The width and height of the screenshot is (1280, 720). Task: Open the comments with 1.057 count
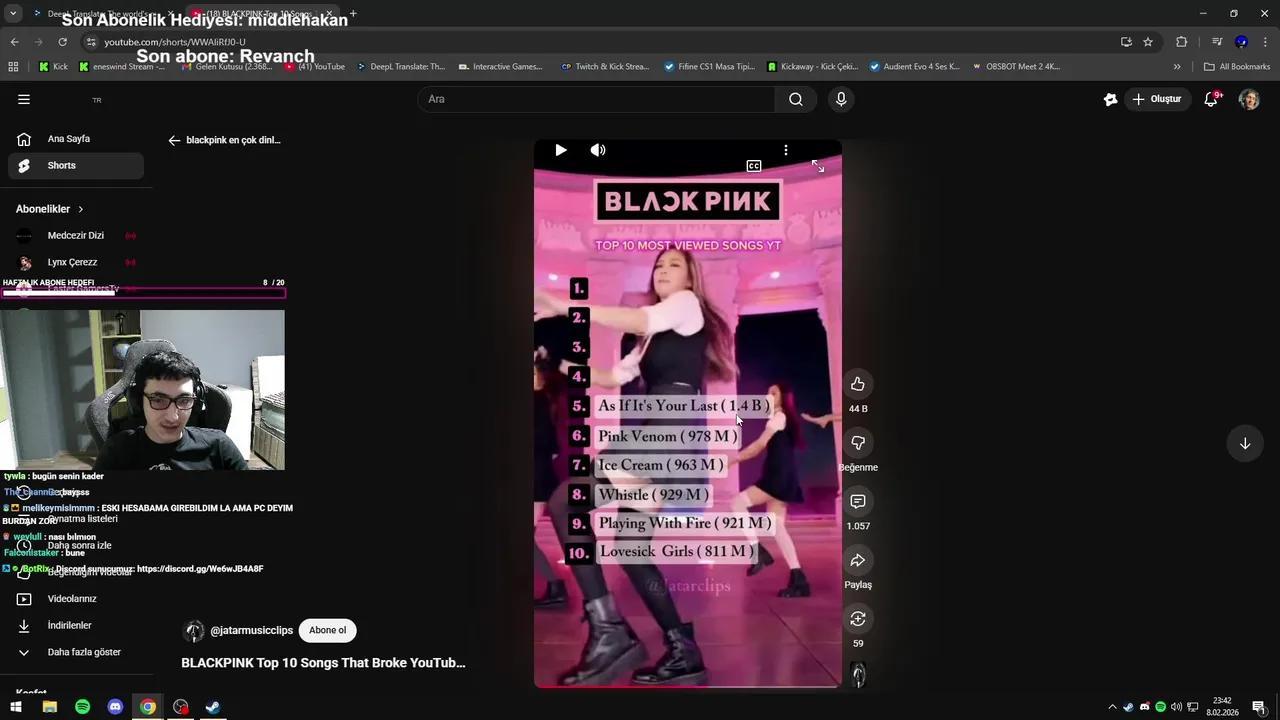click(858, 501)
